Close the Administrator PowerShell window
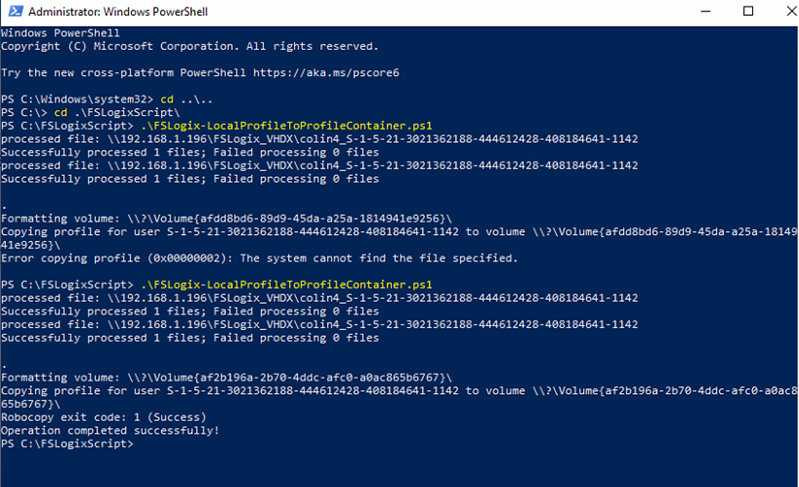799x487 pixels. point(783,12)
